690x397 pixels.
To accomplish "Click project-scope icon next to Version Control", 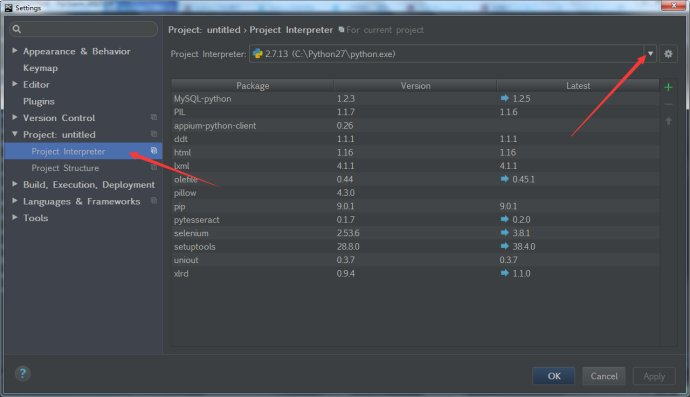I will (x=154, y=117).
